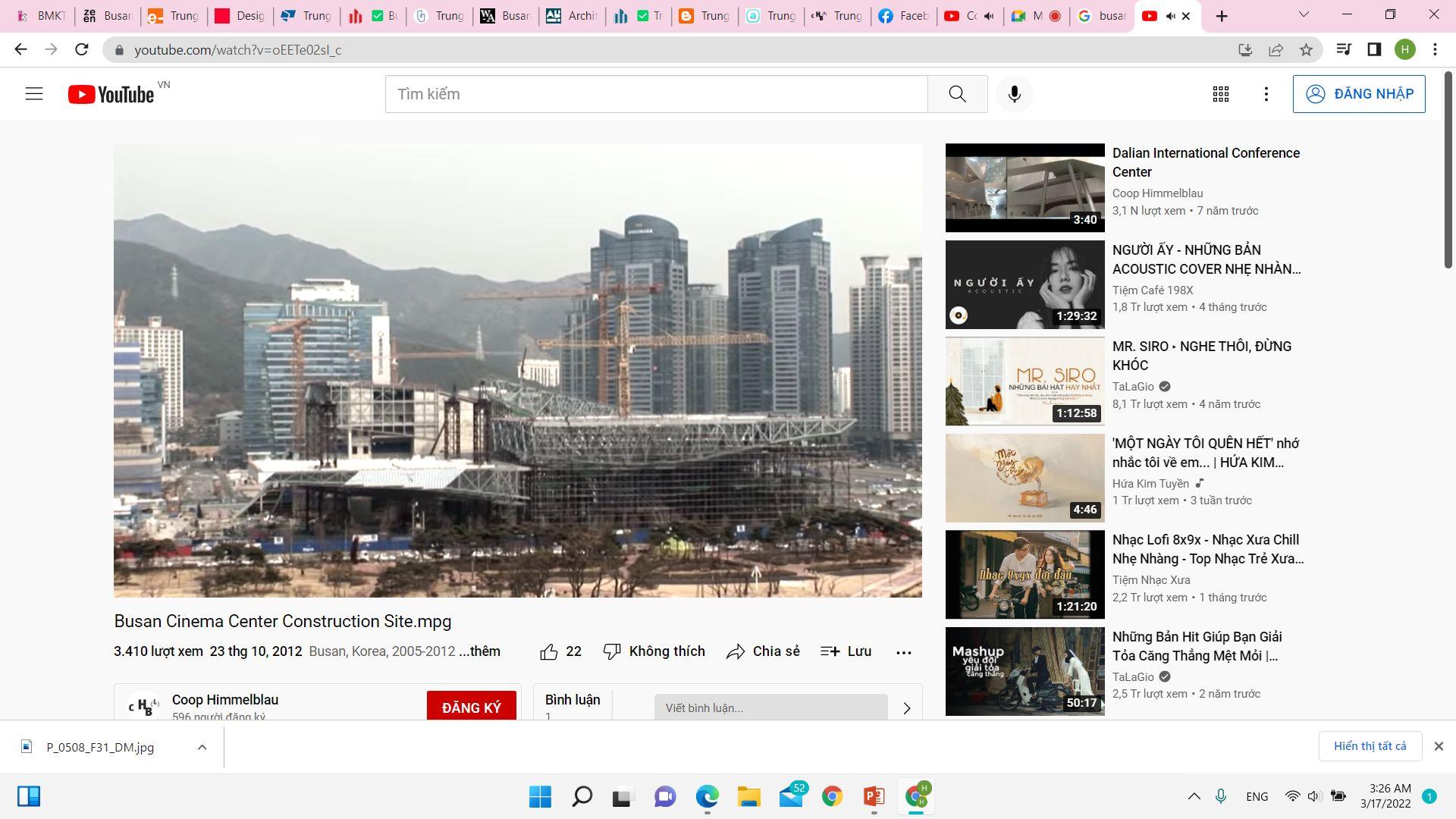Viewport: 1456px width, 819px height.
Task: Subscribe using the ĐĂNG KÝ button
Action: click(x=471, y=707)
